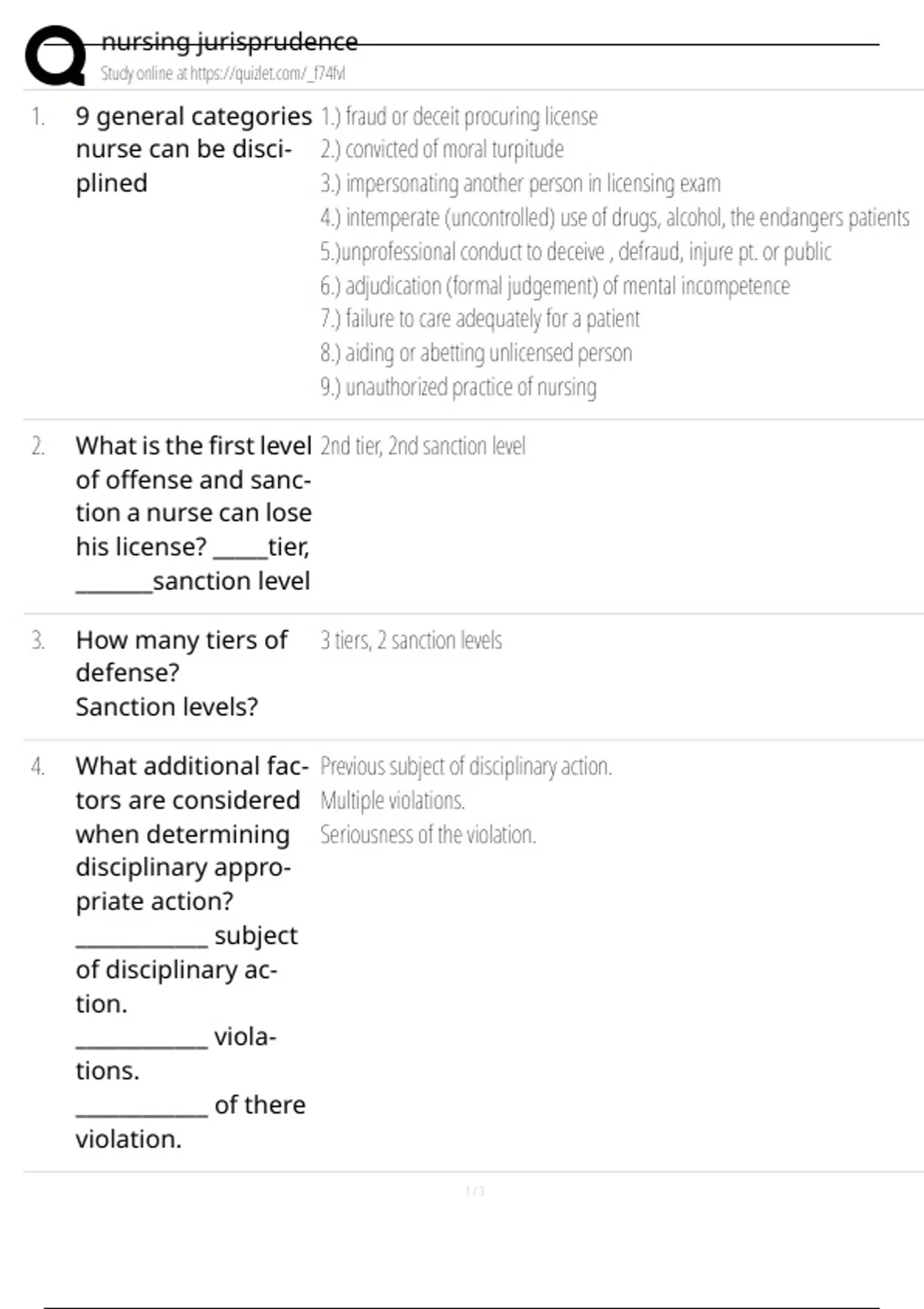Click 'convicted of moral turpitude' line
The width and height of the screenshot is (924, 1309).
pos(442,149)
